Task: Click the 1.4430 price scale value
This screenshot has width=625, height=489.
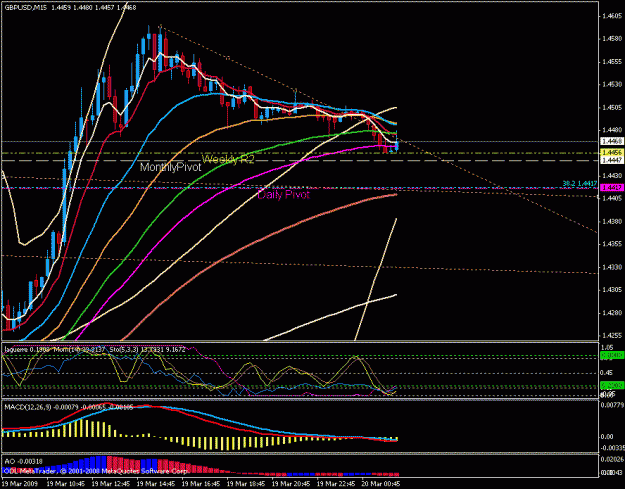Action: coord(613,175)
